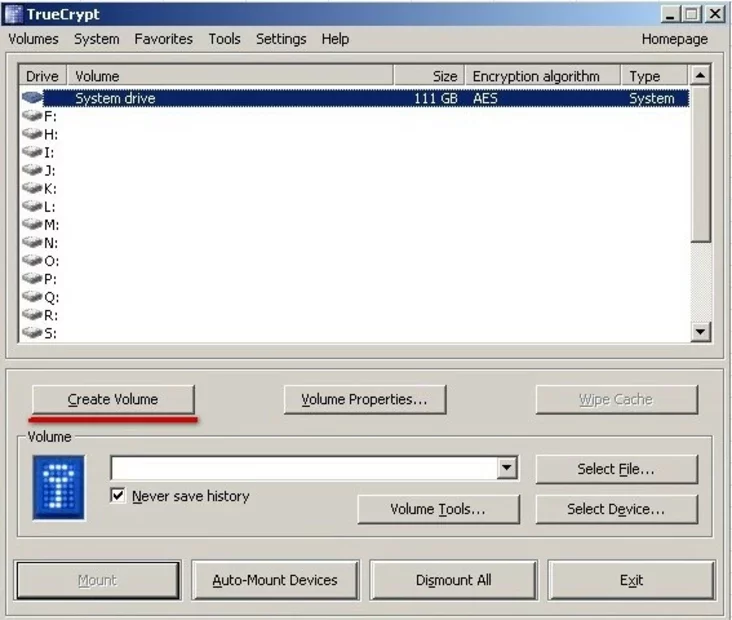Click the F: drive icon in list

32,116
